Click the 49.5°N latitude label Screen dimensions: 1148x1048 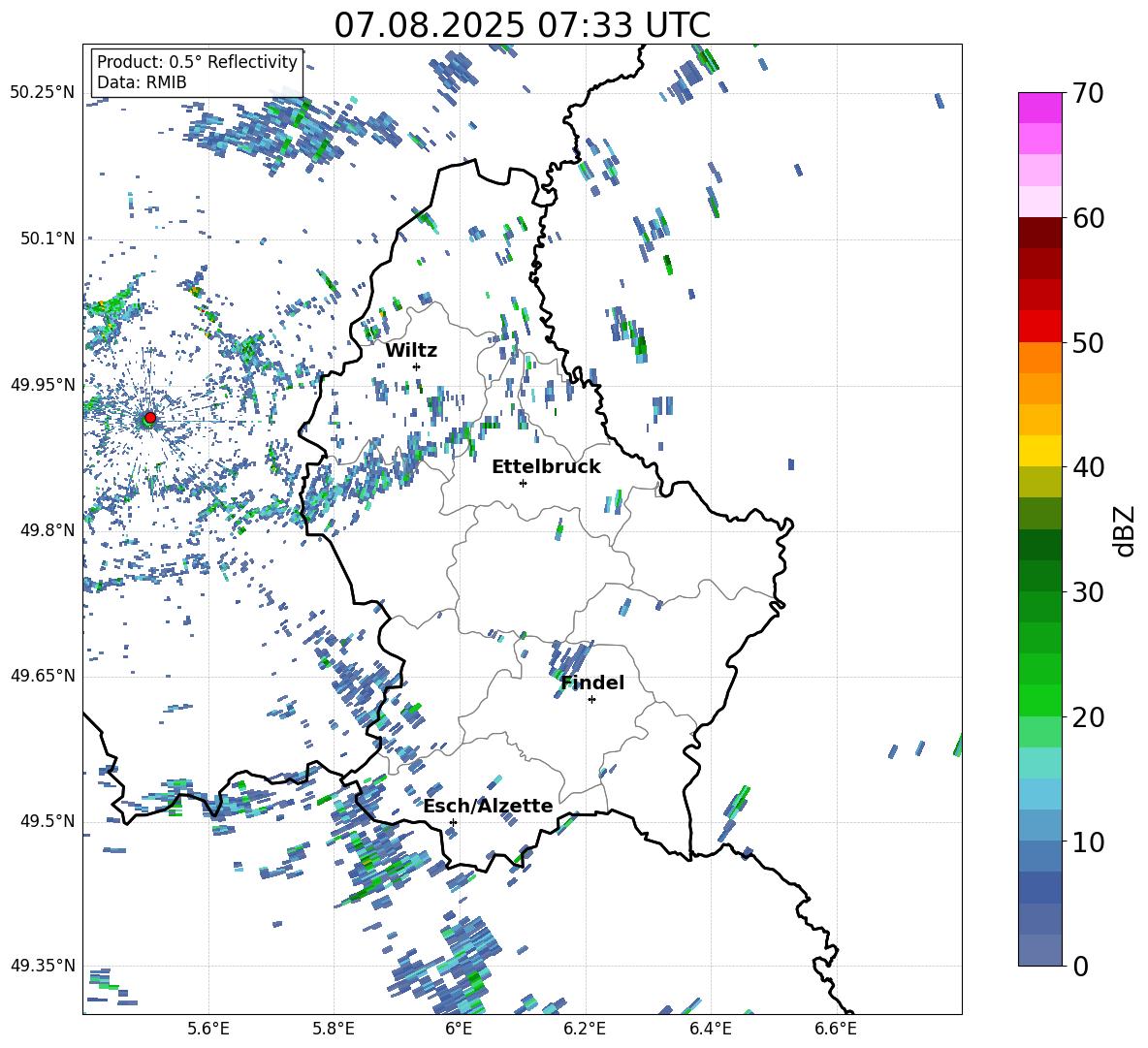click(47, 821)
